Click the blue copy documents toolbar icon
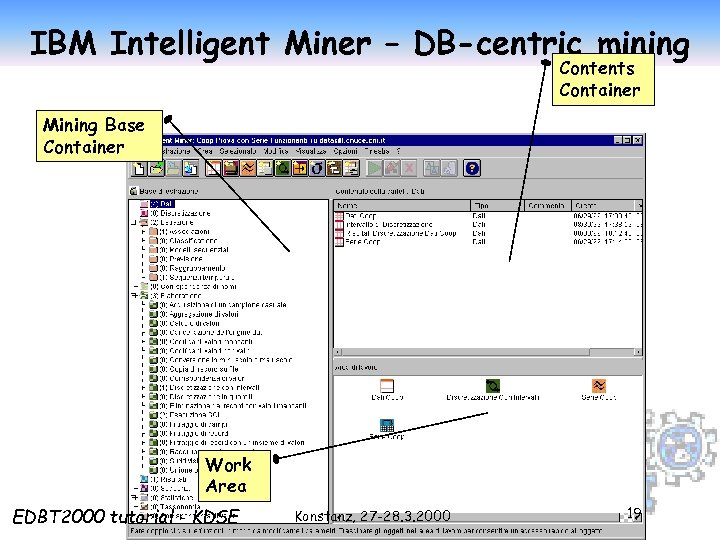 click(x=190, y=169)
